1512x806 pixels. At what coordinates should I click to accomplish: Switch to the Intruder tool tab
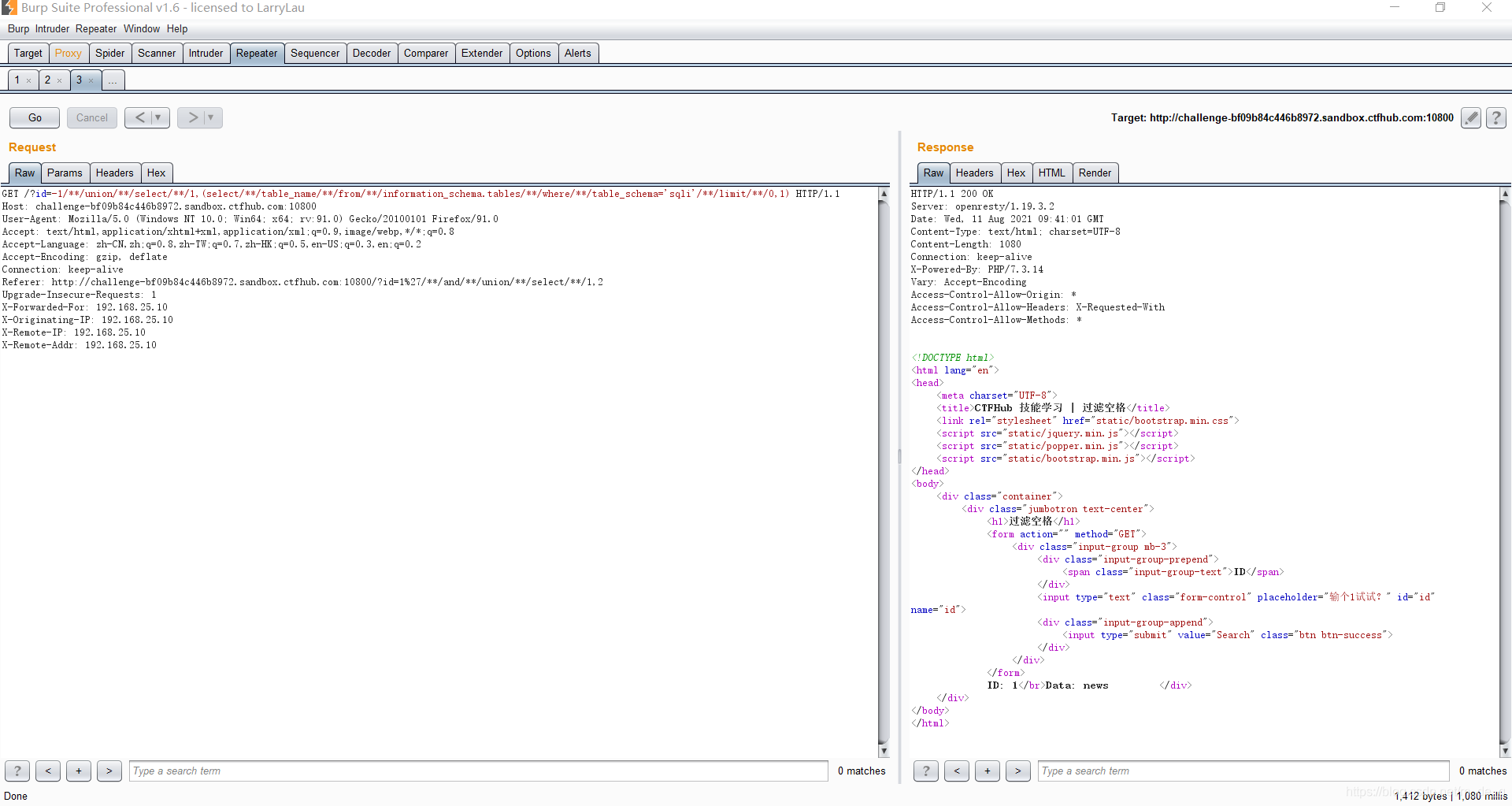point(206,54)
